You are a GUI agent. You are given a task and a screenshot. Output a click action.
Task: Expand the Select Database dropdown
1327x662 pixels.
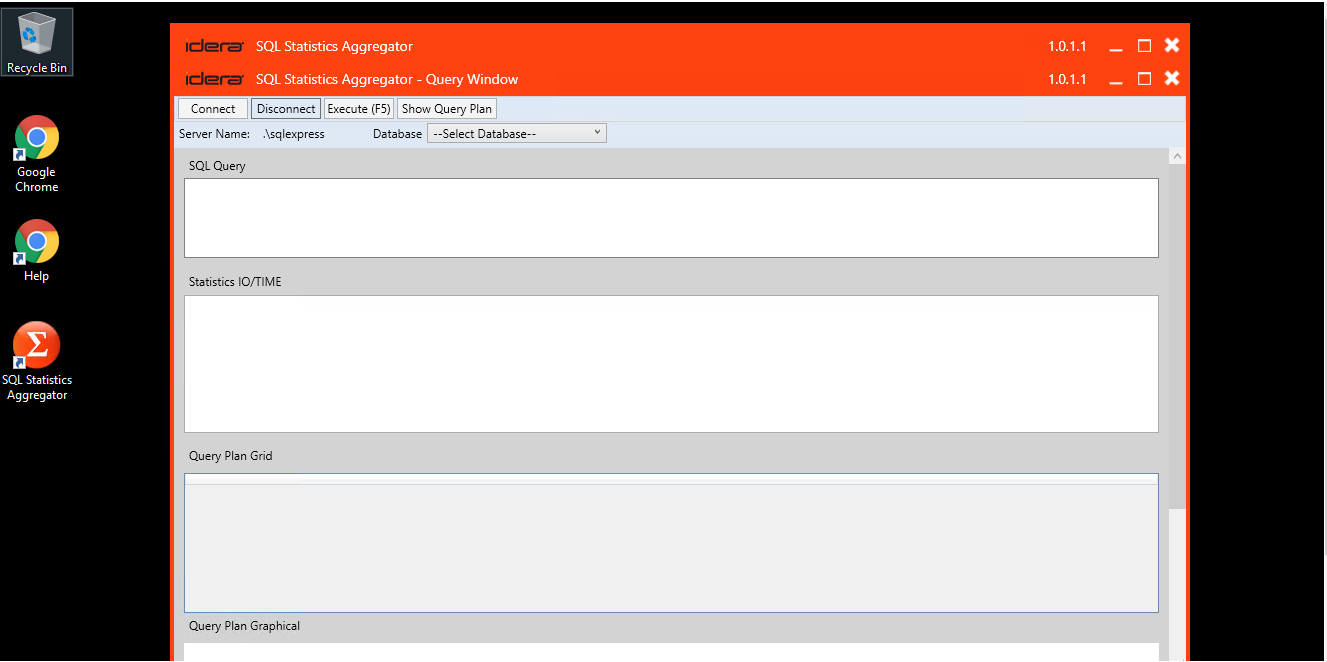point(516,133)
